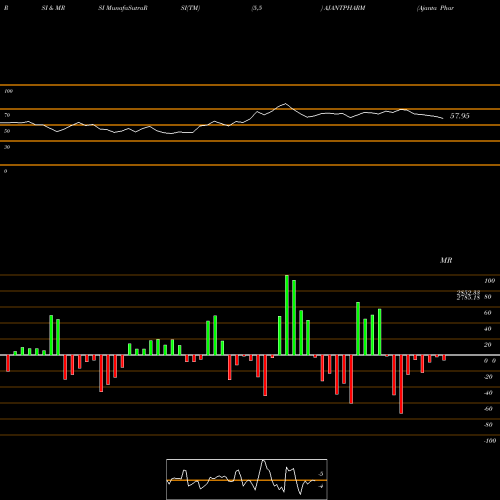Screen dimensions: 500x500
Task: Click the tallest green MR bar
Action: click(x=287, y=315)
